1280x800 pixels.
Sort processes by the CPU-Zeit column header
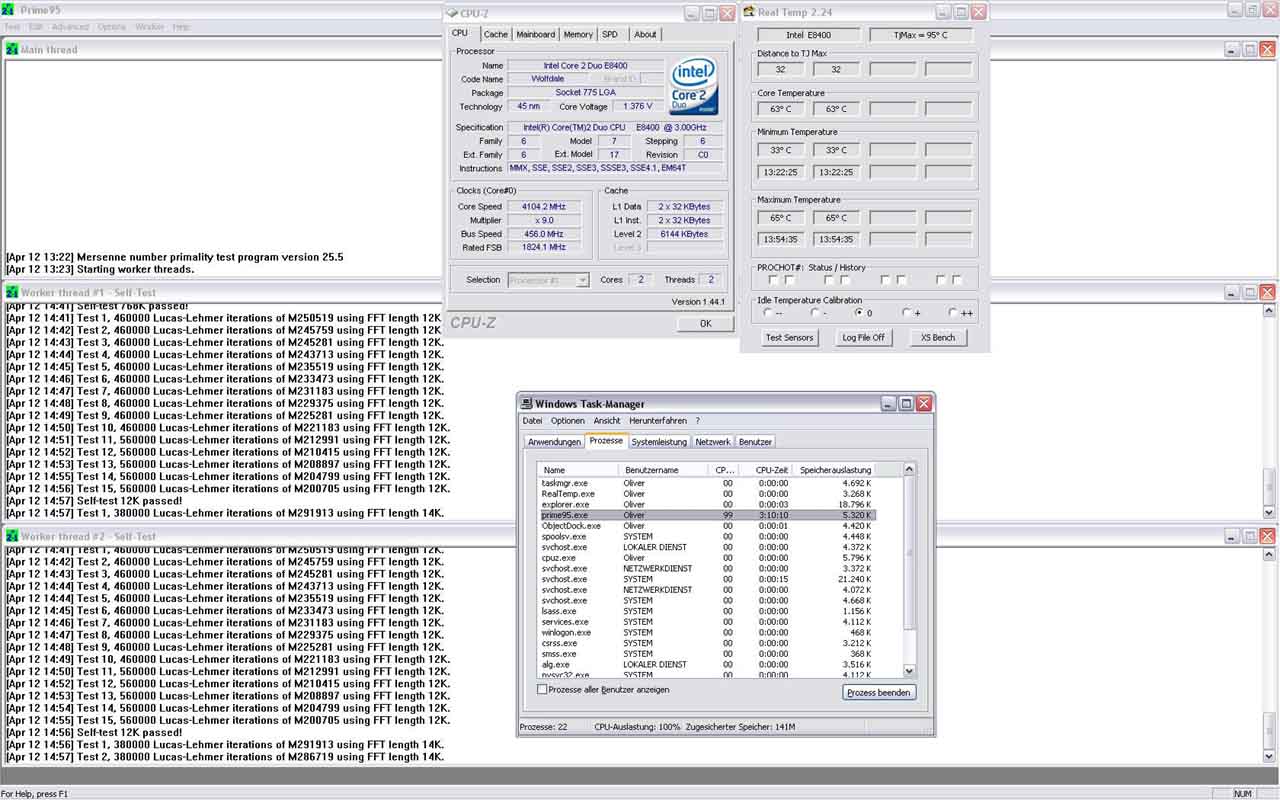coord(765,469)
